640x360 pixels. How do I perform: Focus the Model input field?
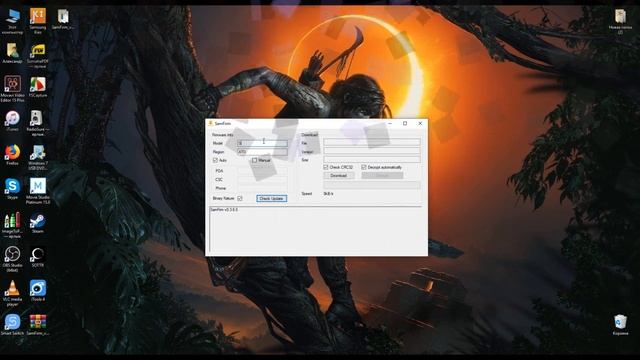262,143
